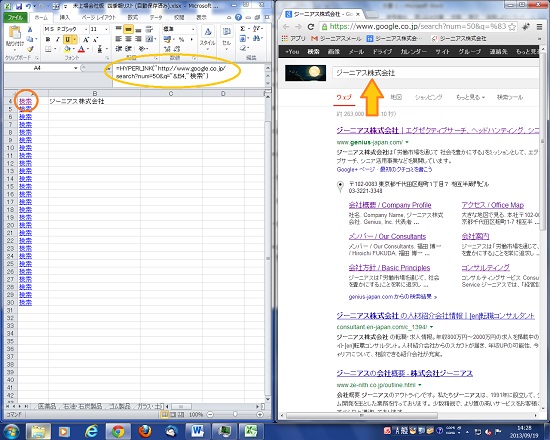Click column B header in Excel
550x440 pixels.
pyautogui.click(x=94, y=93)
